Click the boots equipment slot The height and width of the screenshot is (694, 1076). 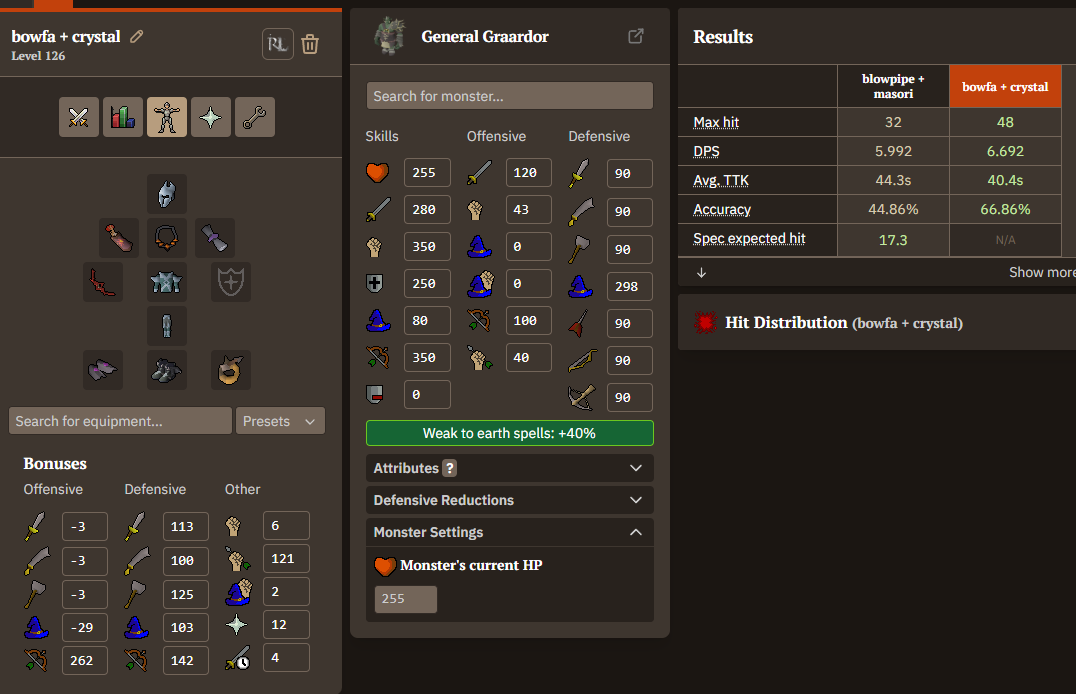[x=167, y=369]
